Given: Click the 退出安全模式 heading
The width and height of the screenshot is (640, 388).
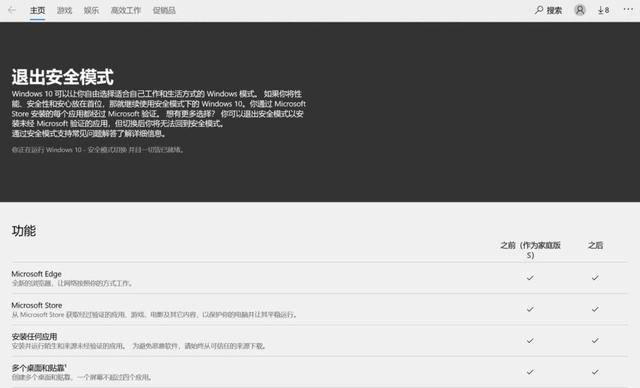Looking at the screenshot, I should tap(62, 77).
